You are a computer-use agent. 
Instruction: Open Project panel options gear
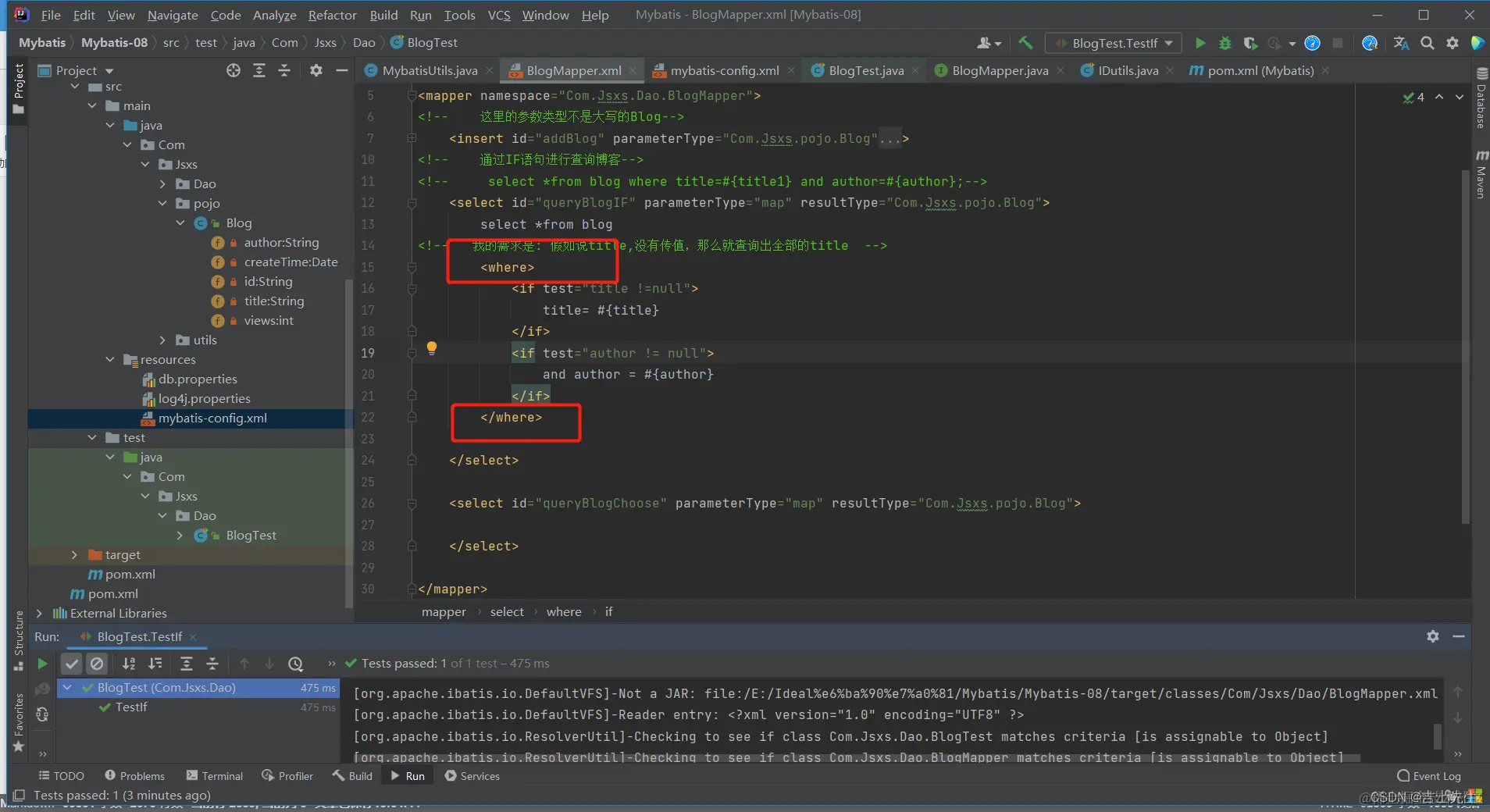[x=315, y=70]
